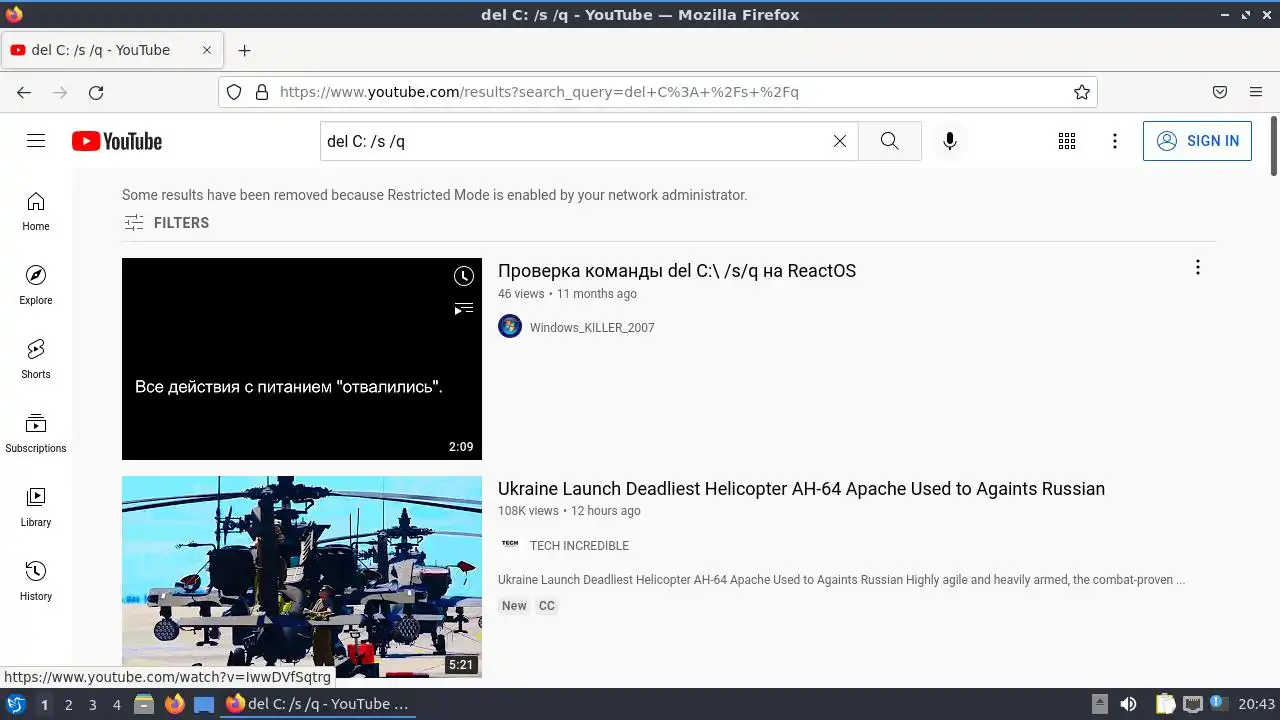Screen dimensions: 1280x720
Task: Expand the FILTERS options
Action: point(167,223)
